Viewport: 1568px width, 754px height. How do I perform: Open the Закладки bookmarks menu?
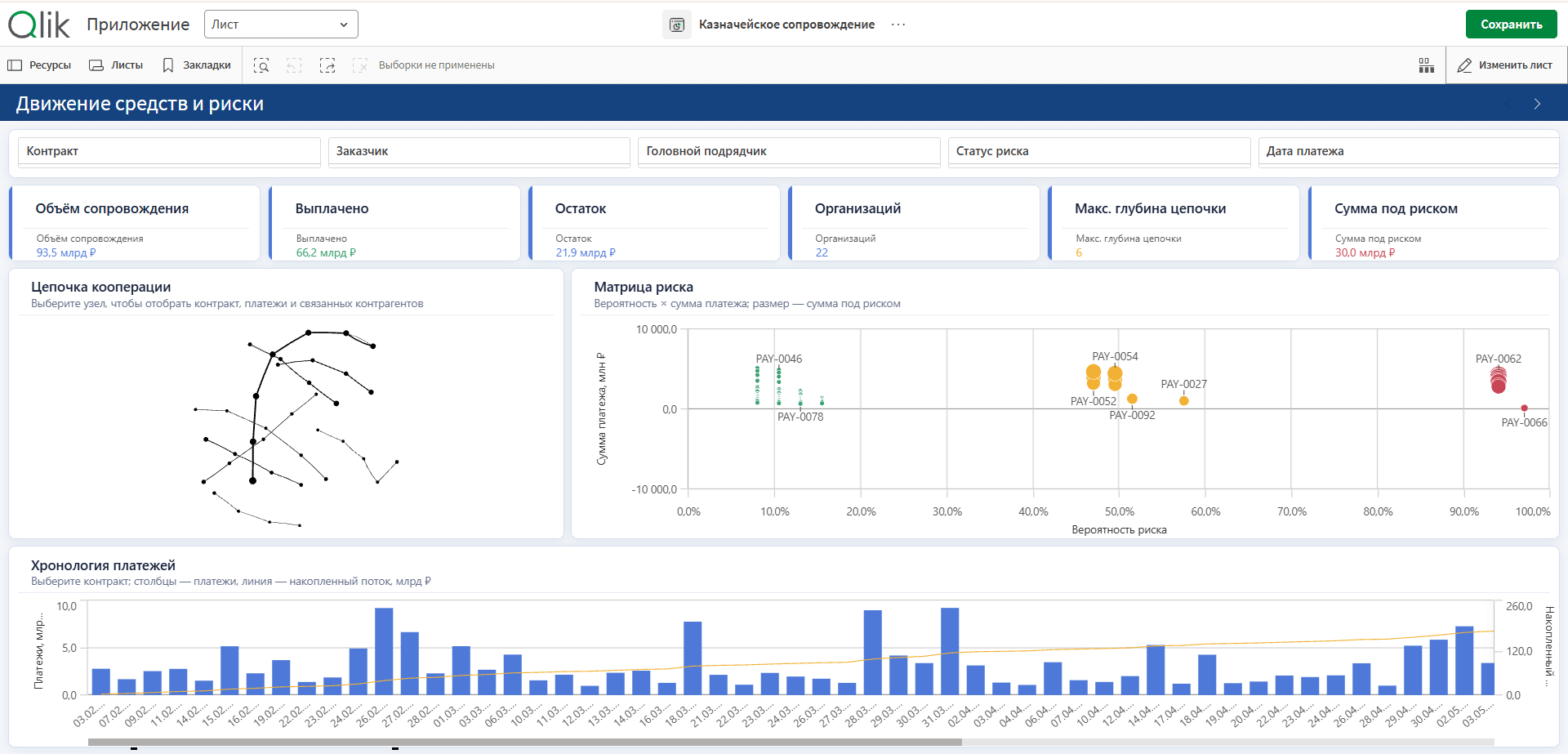click(x=197, y=65)
